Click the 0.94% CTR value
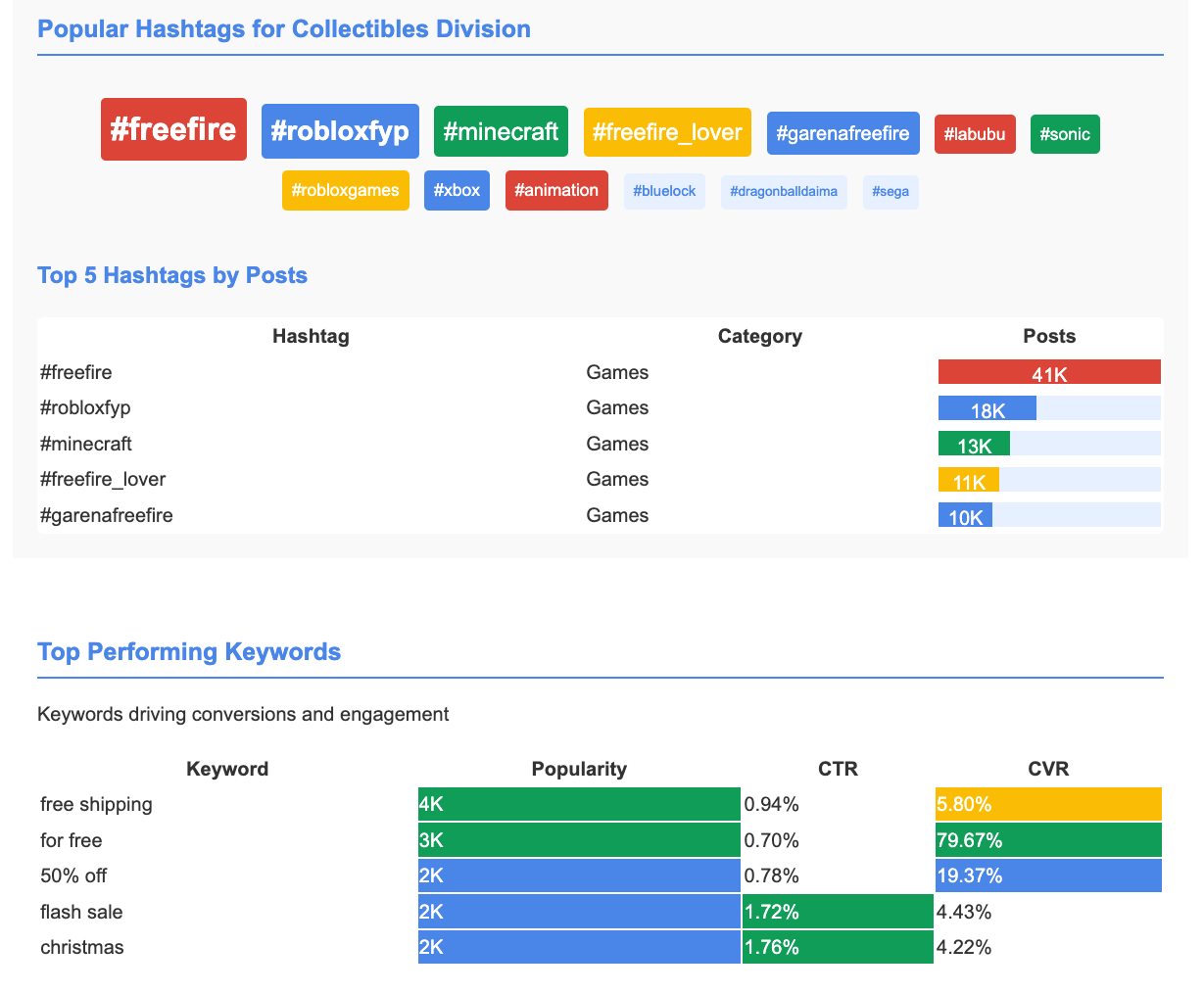 (772, 804)
